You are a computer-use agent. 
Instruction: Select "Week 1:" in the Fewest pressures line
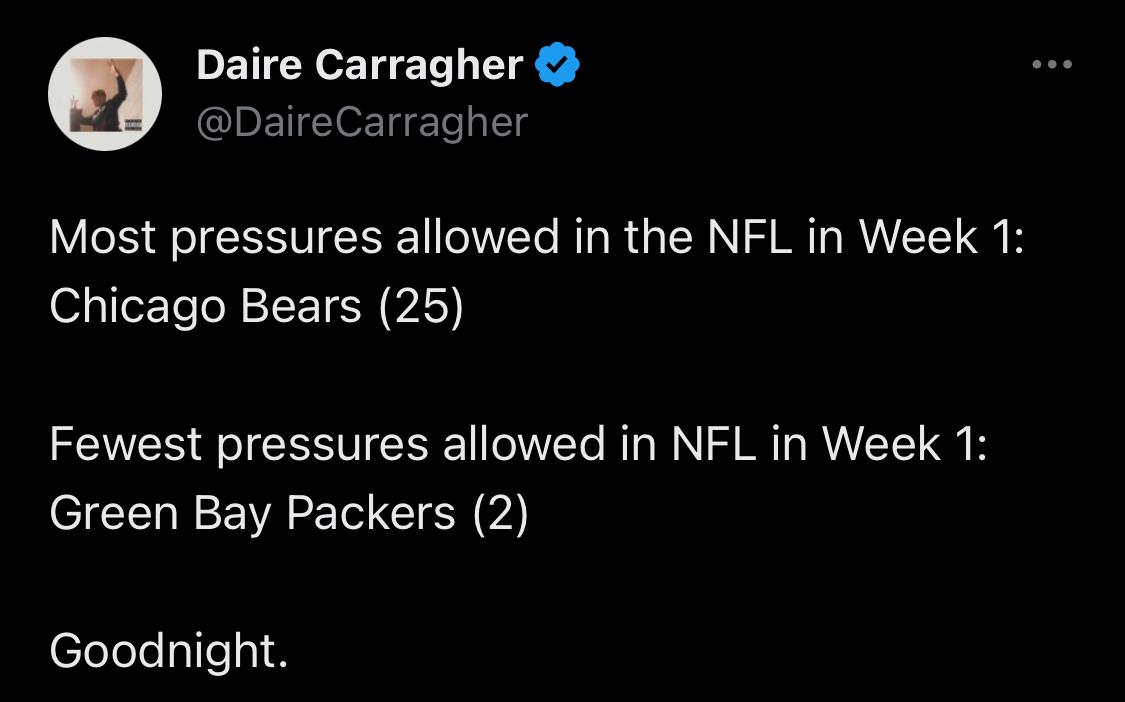coord(904,444)
